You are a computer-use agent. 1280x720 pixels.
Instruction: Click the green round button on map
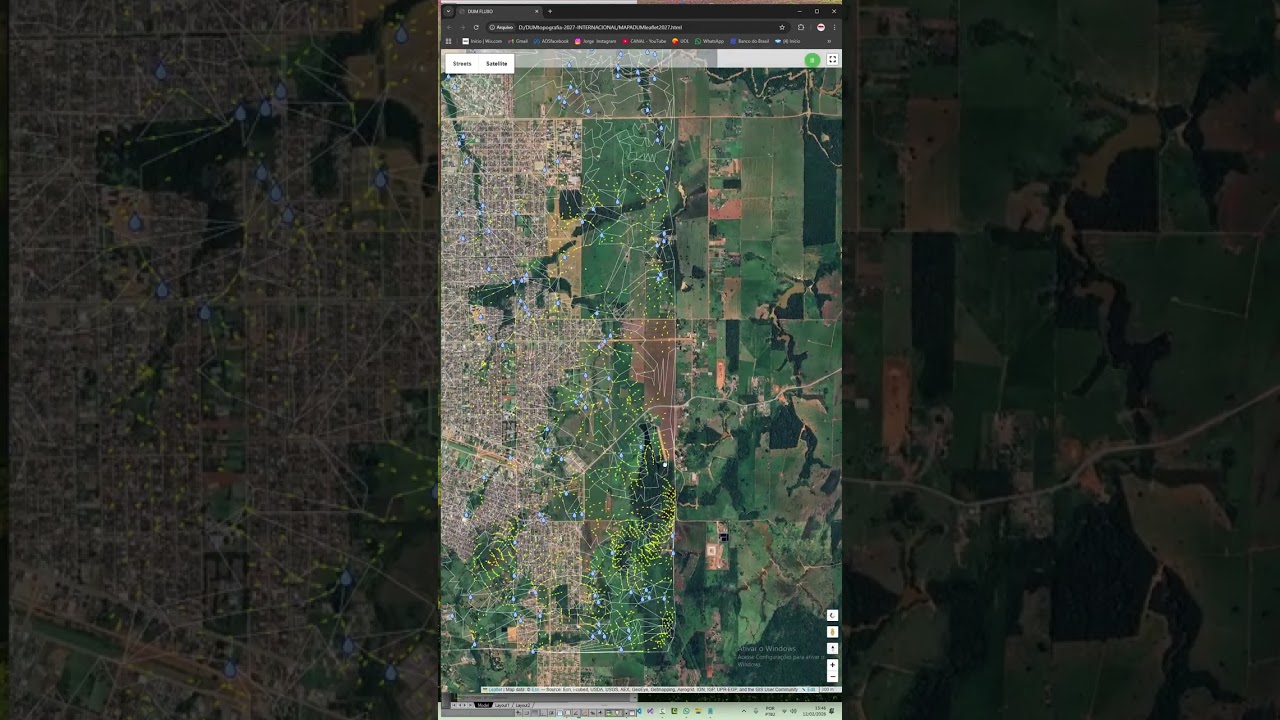[x=812, y=60]
